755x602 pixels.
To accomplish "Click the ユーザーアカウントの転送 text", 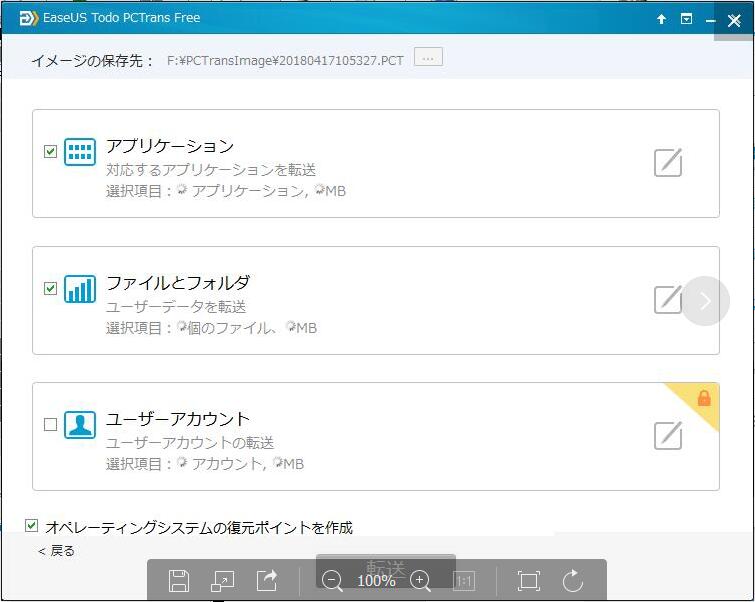I will [x=190, y=443].
